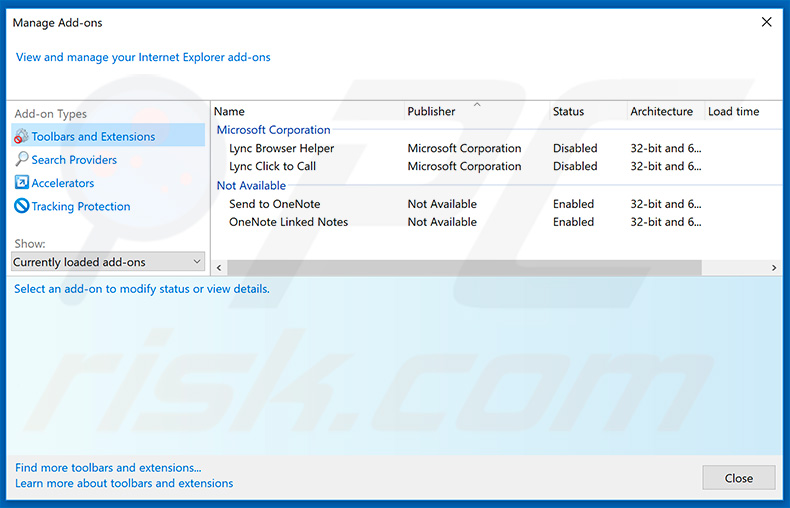
Task: Click Not Available publisher of Send to OneNote
Action: [442, 204]
